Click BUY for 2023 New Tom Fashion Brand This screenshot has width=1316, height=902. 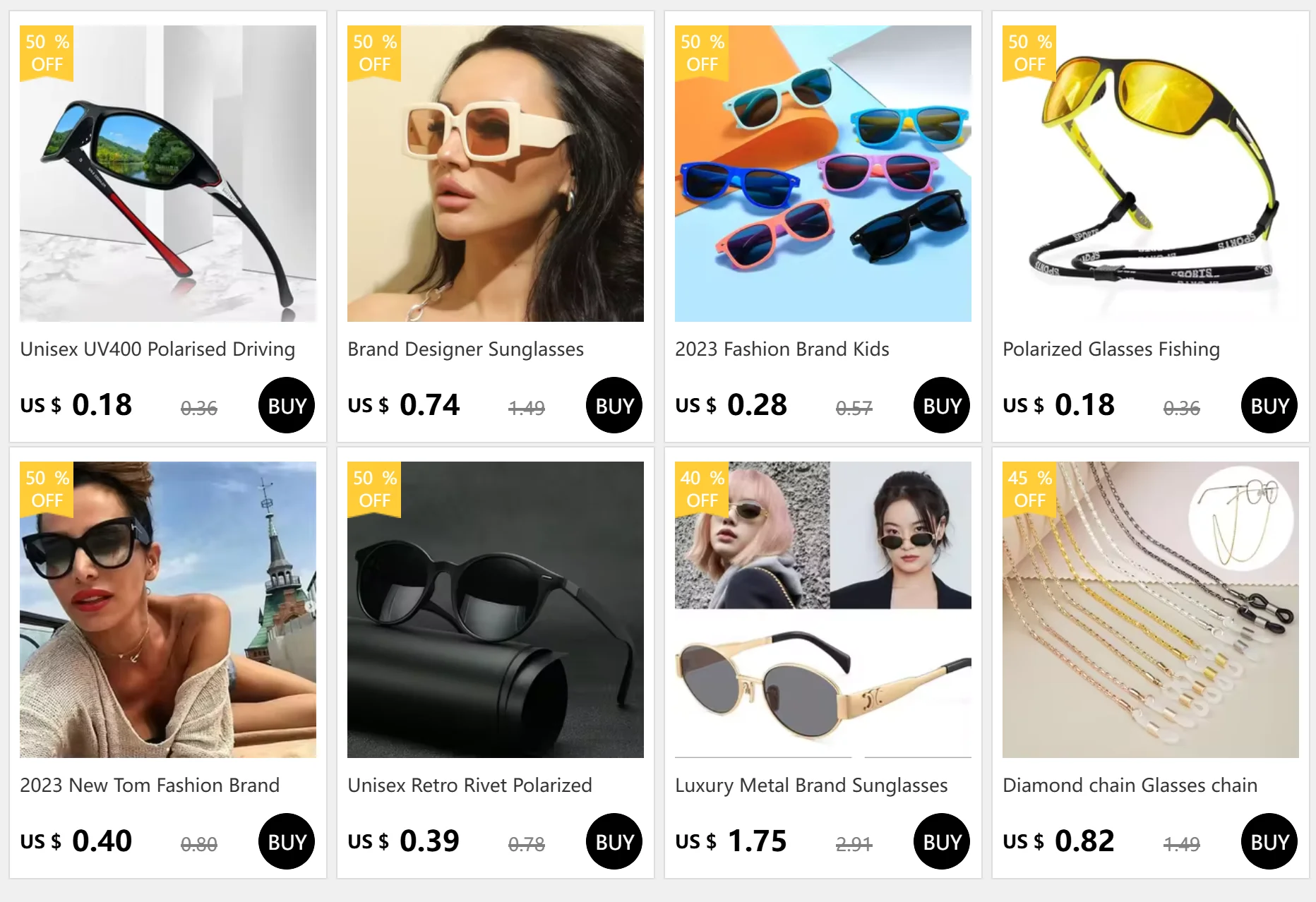pos(287,841)
